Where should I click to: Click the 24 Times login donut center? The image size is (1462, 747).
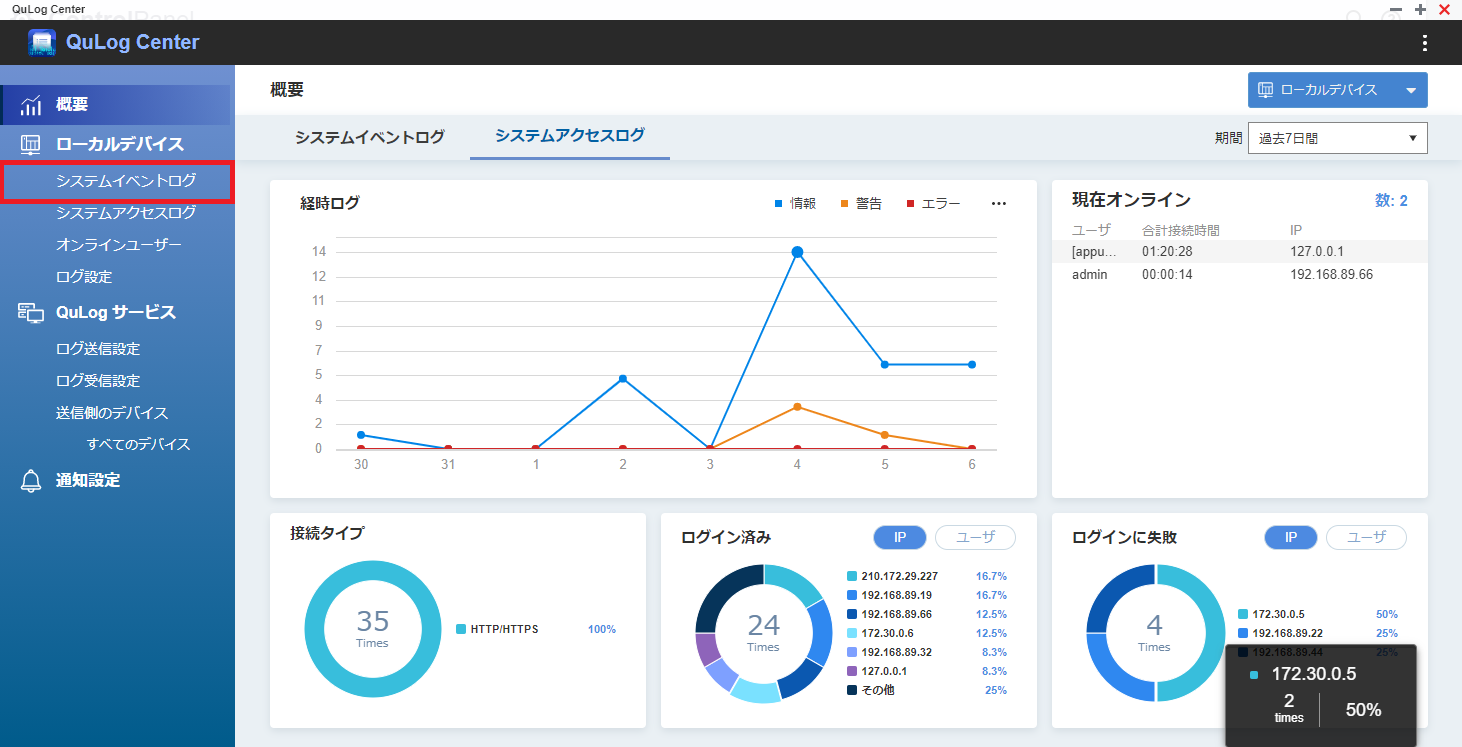763,632
